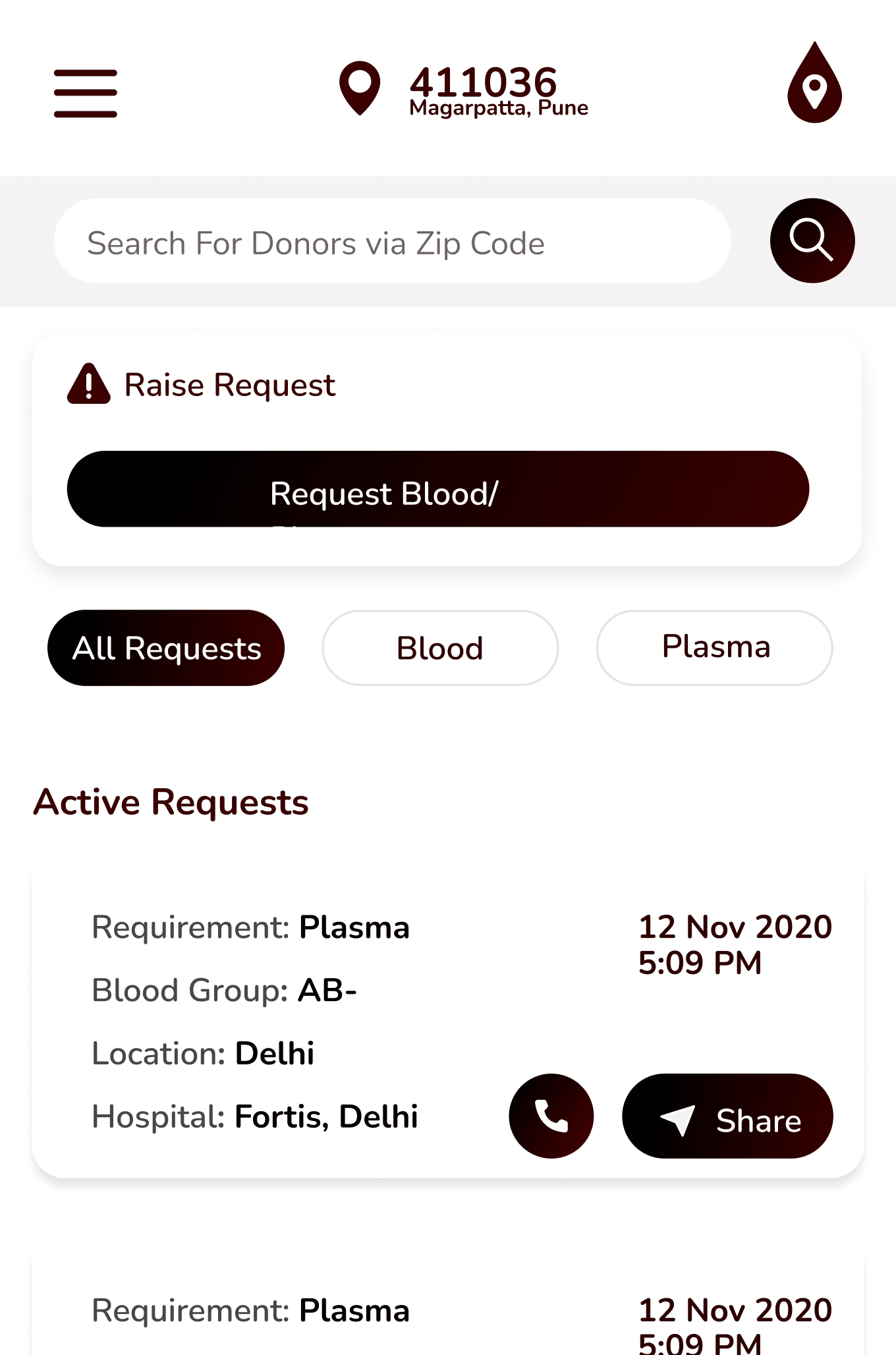Focus the Search For Donors via Zip Code field
This screenshot has height=1355, width=896.
pyautogui.click(x=392, y=241)
